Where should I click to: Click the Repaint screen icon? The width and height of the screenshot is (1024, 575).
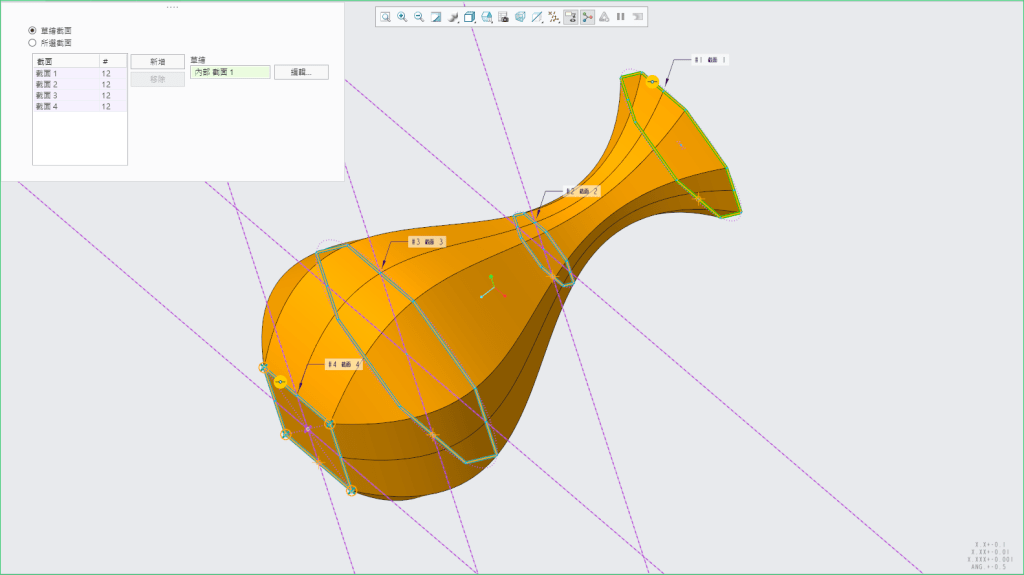click(x=436, y=17)
